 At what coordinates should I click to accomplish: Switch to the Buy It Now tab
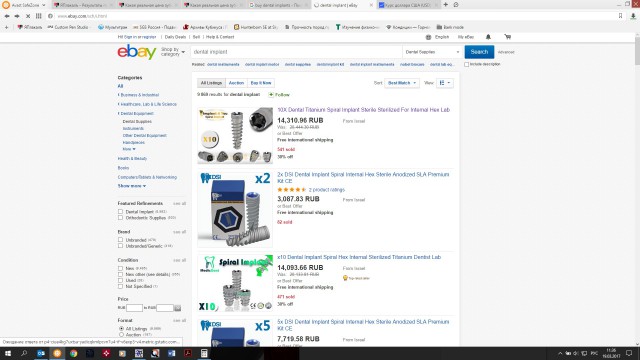tap(261, 83)
